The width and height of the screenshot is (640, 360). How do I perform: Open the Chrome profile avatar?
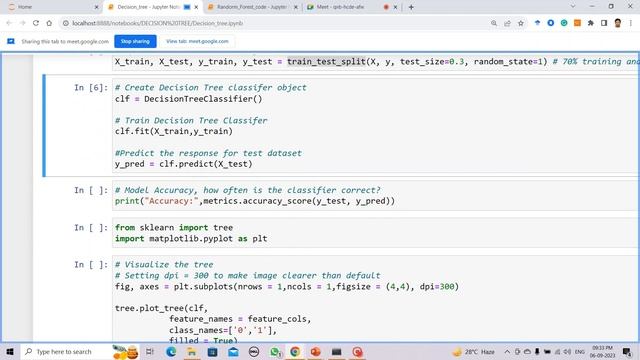pos(618,23)
